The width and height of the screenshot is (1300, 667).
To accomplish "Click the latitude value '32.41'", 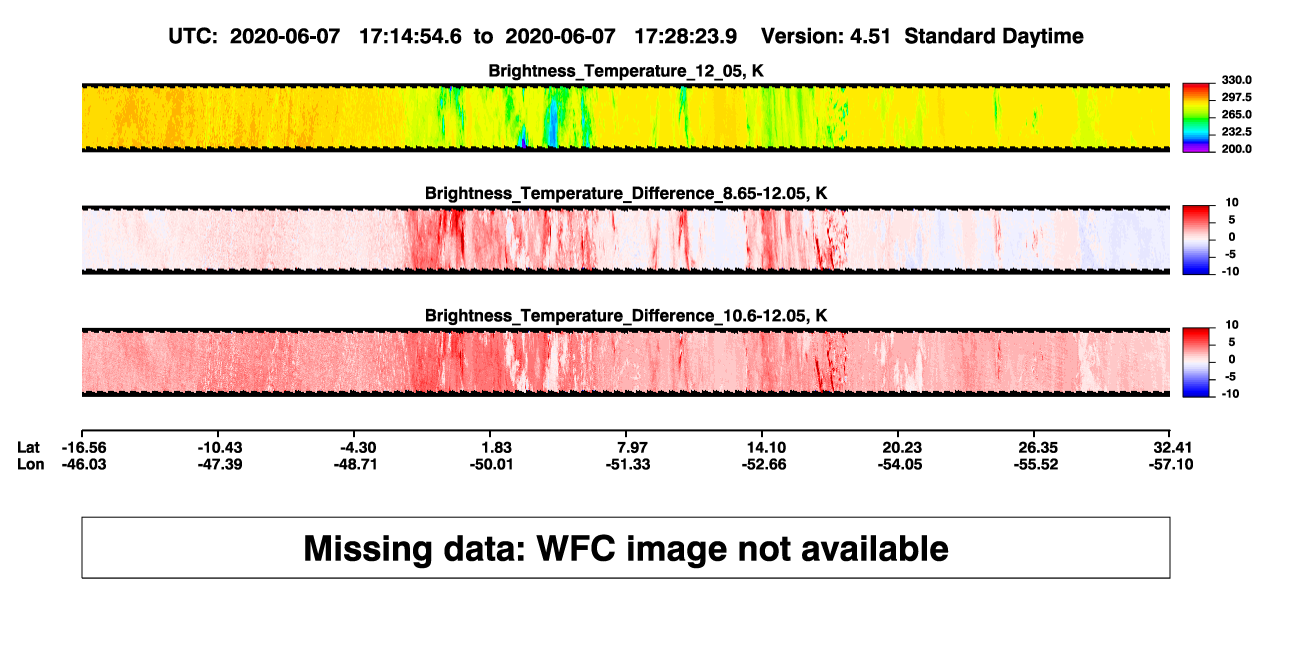I will [x=1174, y=447].
